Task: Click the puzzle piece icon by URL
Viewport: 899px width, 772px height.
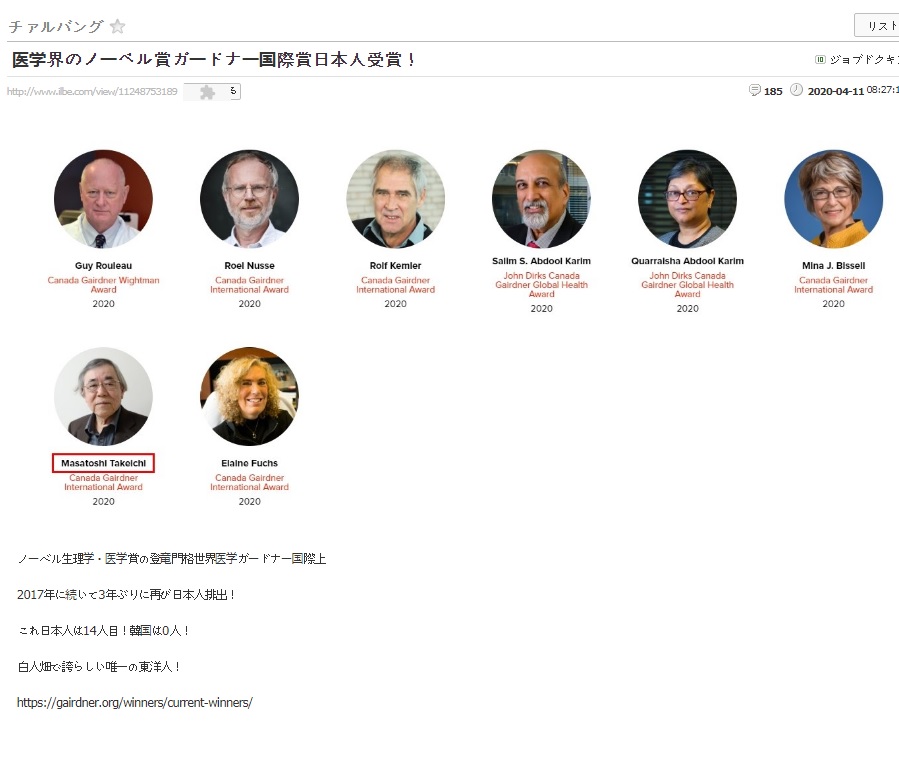Action: click(x=208, y=92)
